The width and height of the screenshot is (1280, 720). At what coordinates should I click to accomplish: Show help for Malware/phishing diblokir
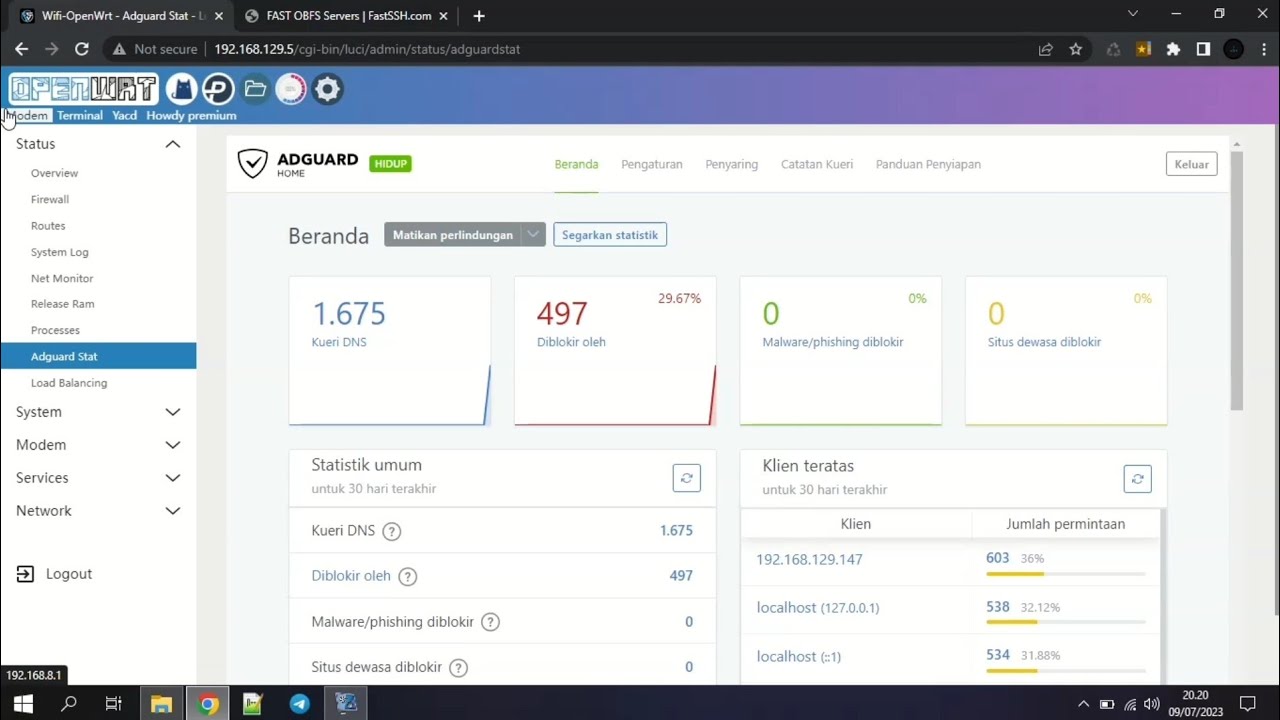(x=490, y=622)
